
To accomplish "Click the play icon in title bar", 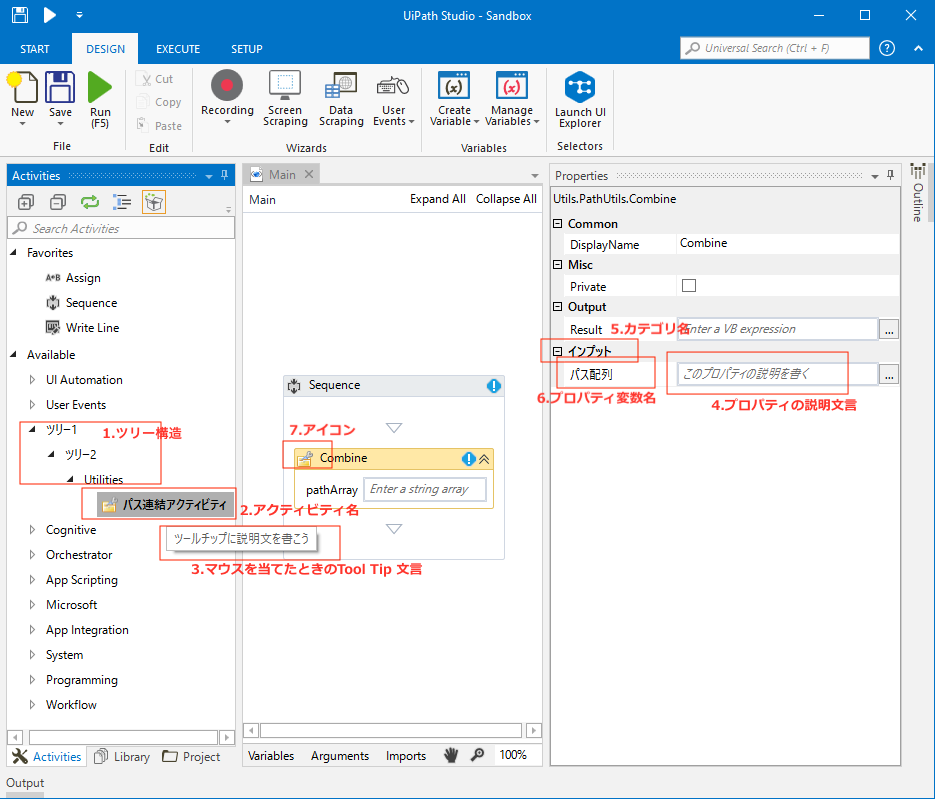I will [x=50, y=15].
